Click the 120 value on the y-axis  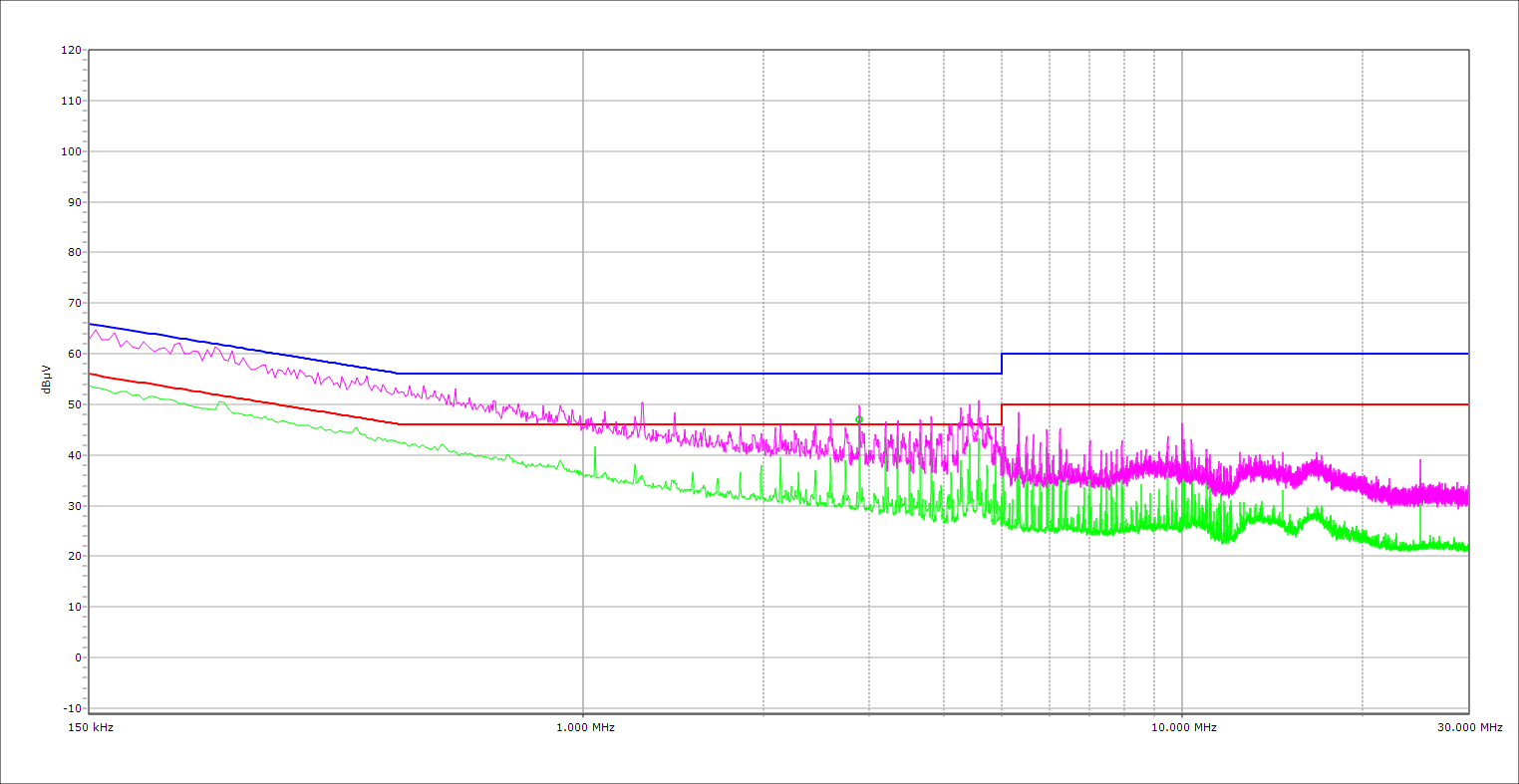point(71,50)
